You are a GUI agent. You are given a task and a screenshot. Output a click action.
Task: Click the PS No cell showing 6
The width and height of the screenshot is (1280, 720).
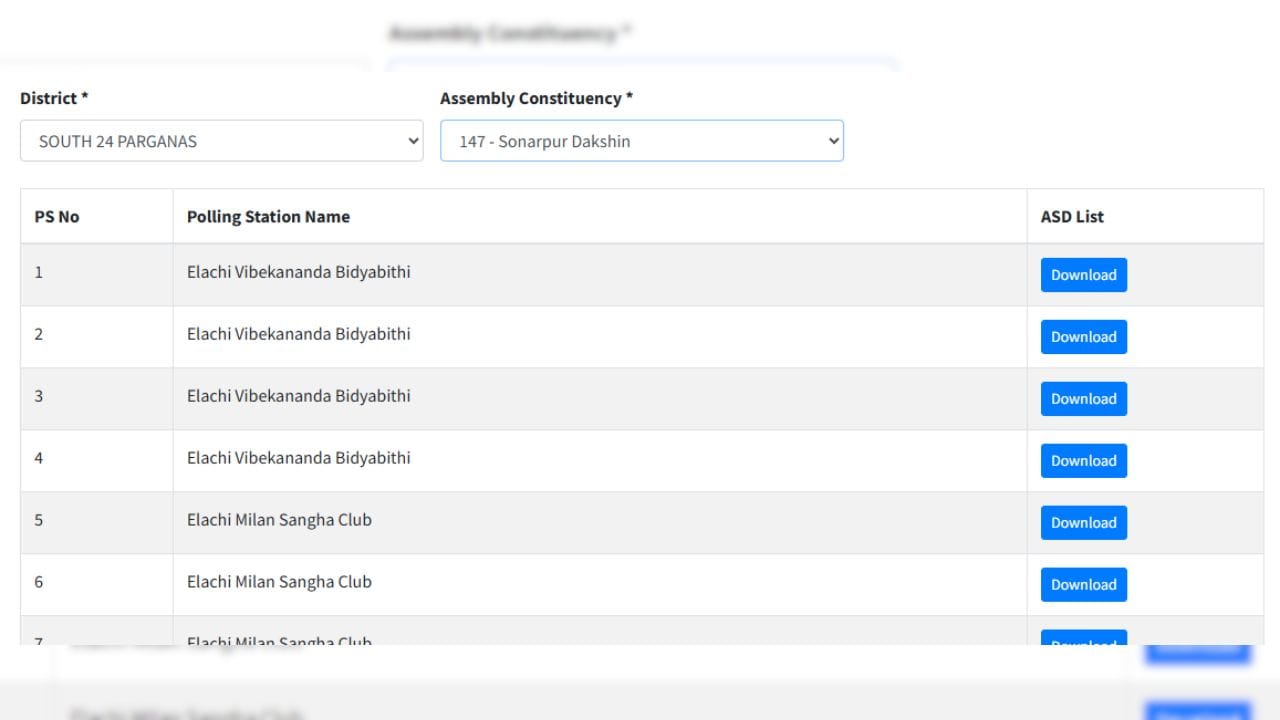[39, 582]
